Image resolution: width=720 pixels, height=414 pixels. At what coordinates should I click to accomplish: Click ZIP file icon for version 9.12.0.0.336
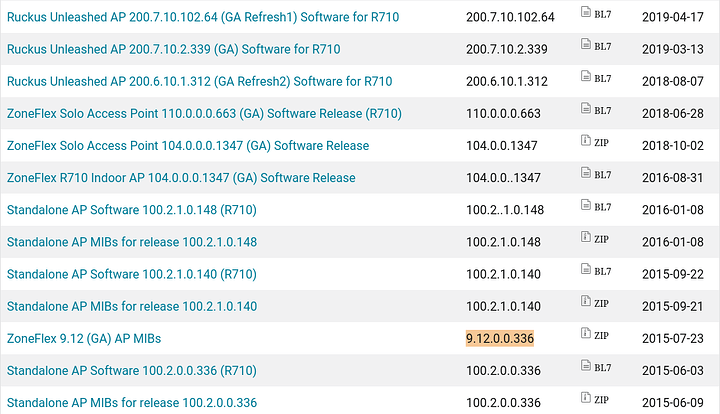pyautogui.click(x=585, y=333)
